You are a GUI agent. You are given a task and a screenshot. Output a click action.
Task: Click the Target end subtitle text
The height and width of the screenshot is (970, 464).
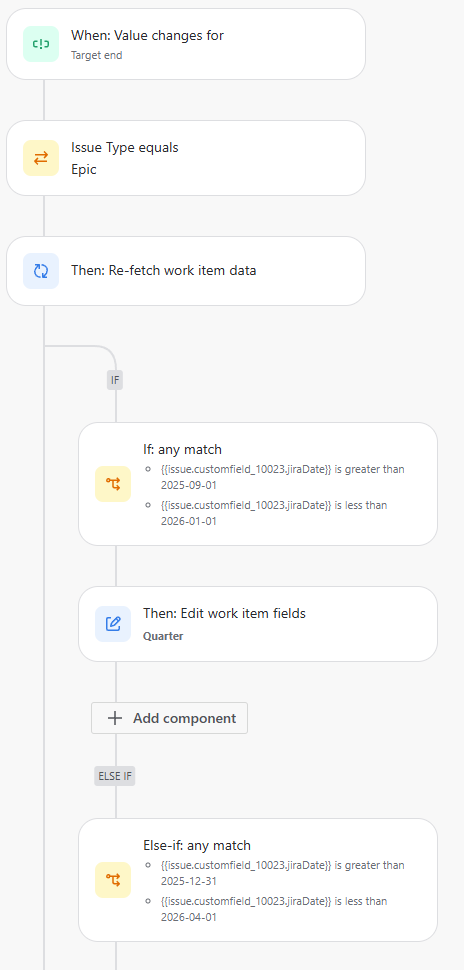[x=97, y=55]
